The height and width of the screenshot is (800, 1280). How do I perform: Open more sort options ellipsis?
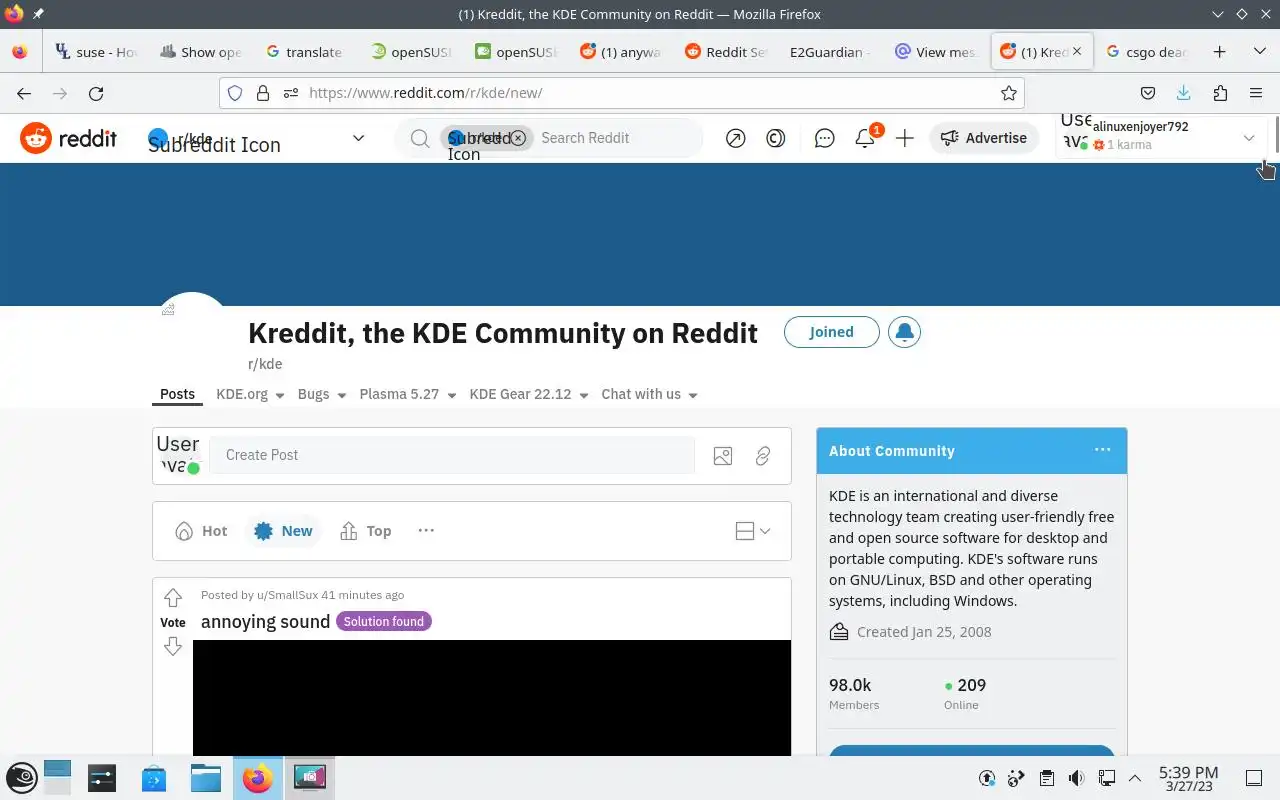click(426, 531)
